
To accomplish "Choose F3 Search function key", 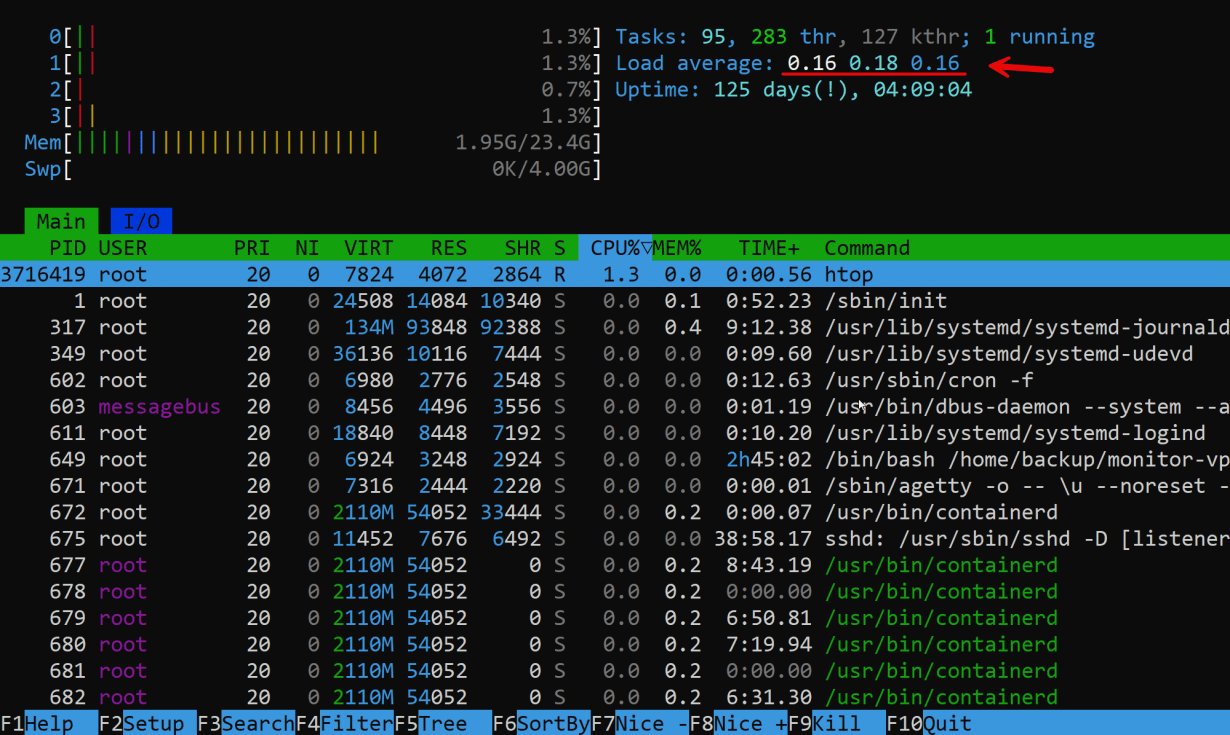I will [245, 723].
